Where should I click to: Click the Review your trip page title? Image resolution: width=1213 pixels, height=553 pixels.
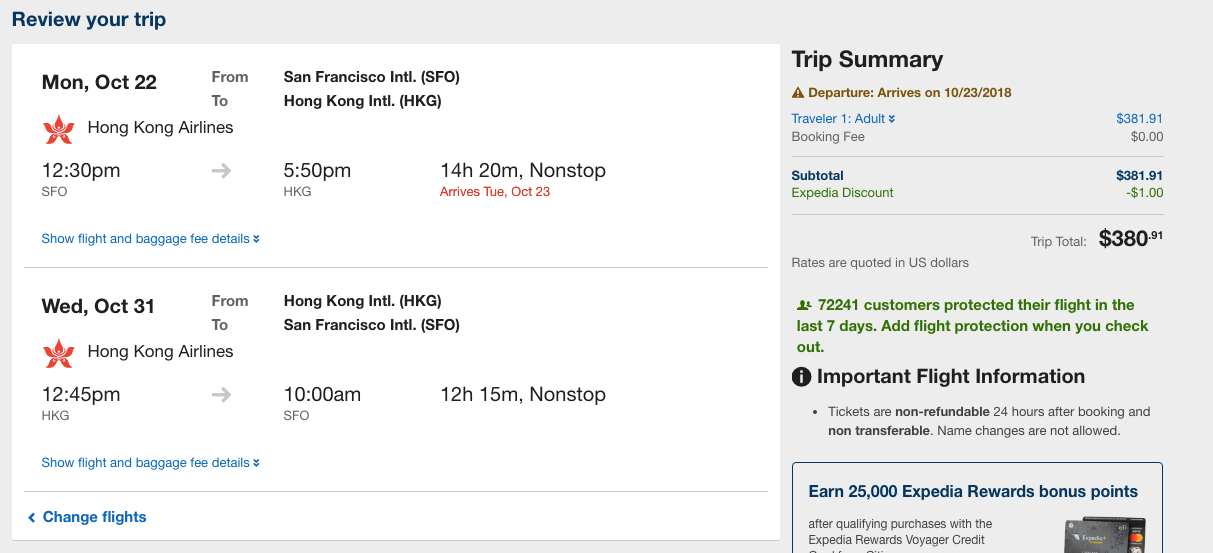pyautogui.click(x=89, y=20)
